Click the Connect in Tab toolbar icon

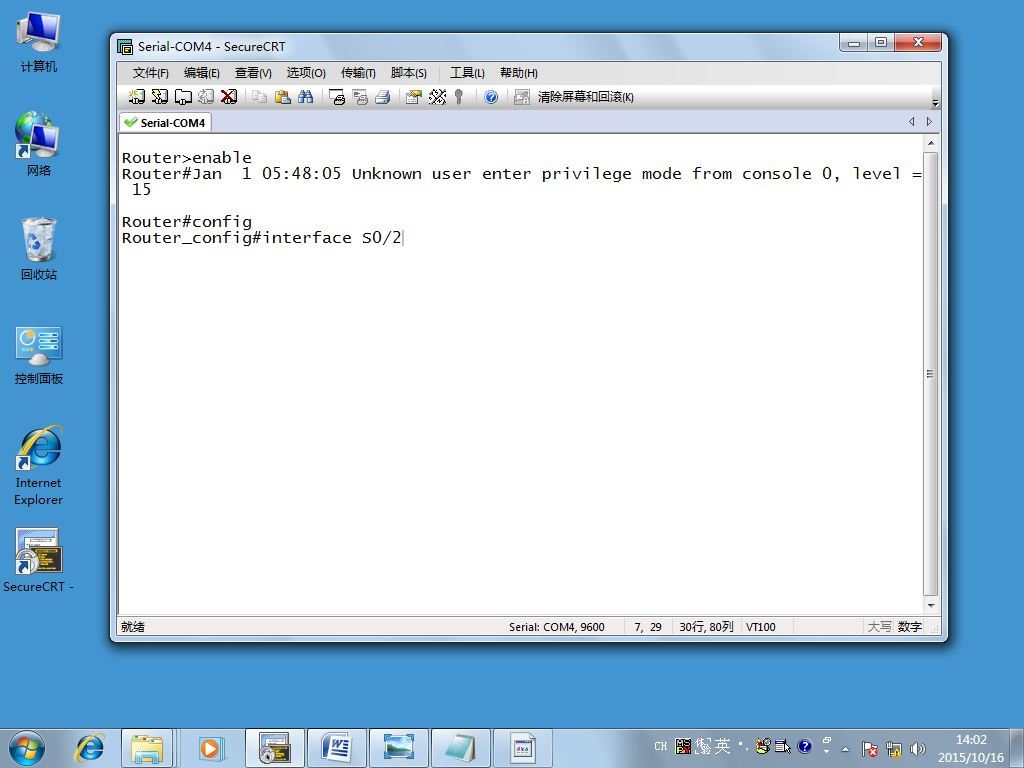pyautogui.click(x=183, y=97)
